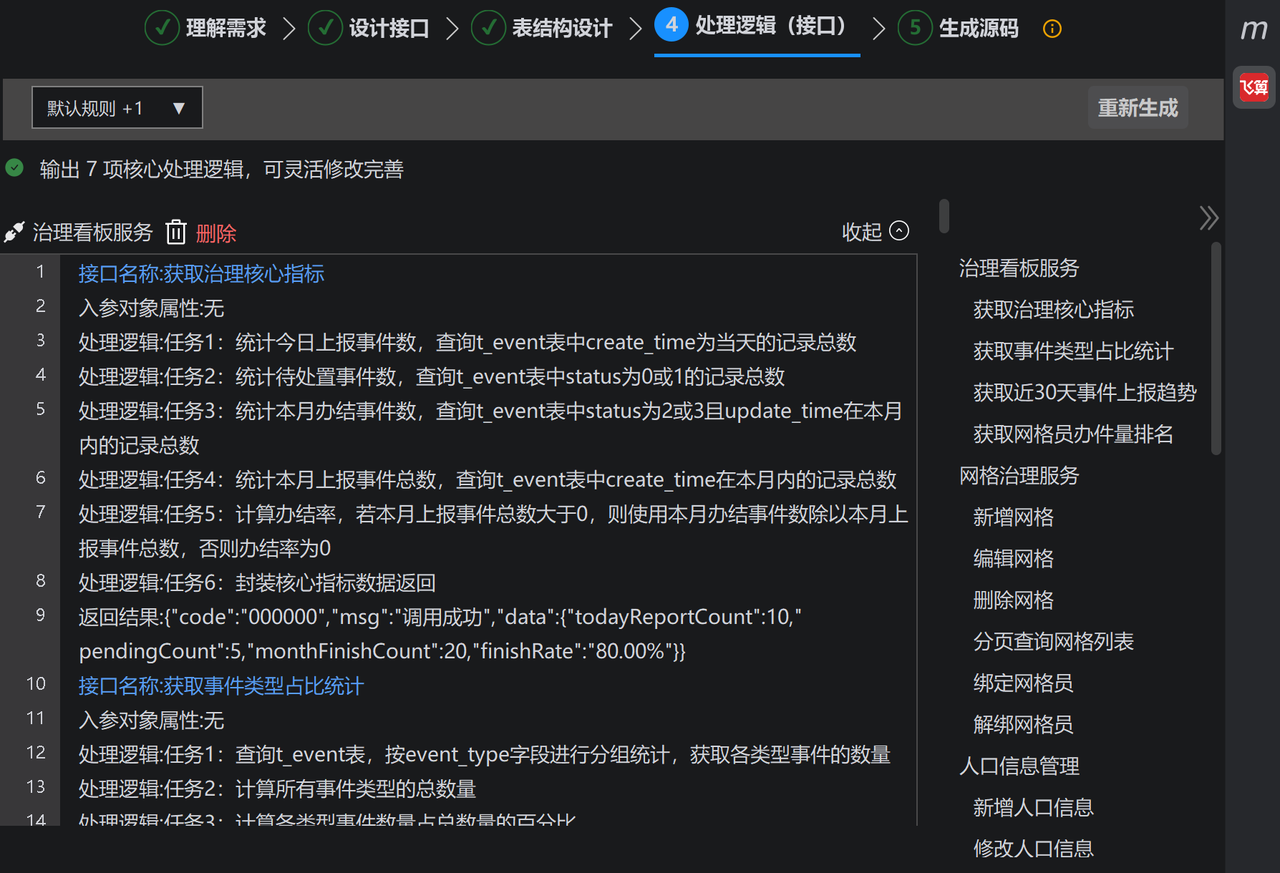Open the 默认规则 +1 dropdown

point(117,108)
